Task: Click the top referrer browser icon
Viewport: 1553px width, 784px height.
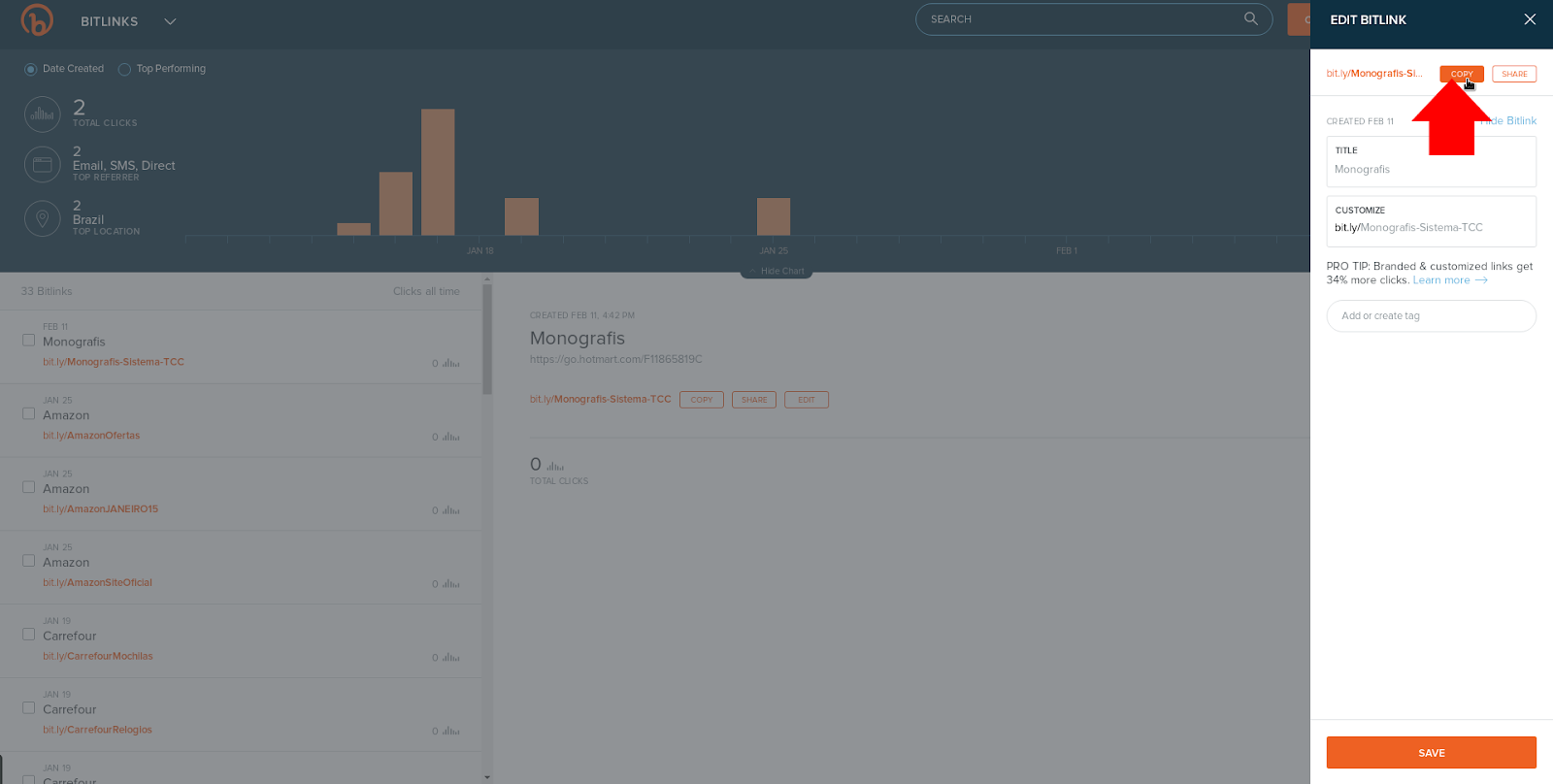Action: click(x=42, y=165)
